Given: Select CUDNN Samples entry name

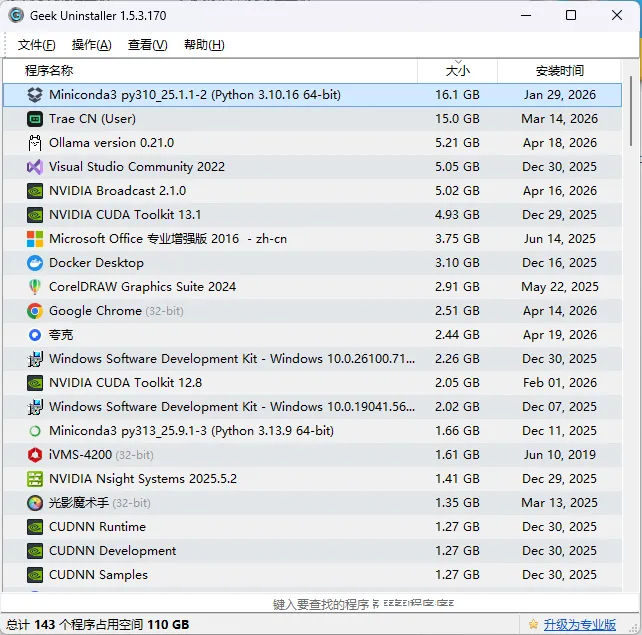Looking at the screenshot, I should point(98,575).
